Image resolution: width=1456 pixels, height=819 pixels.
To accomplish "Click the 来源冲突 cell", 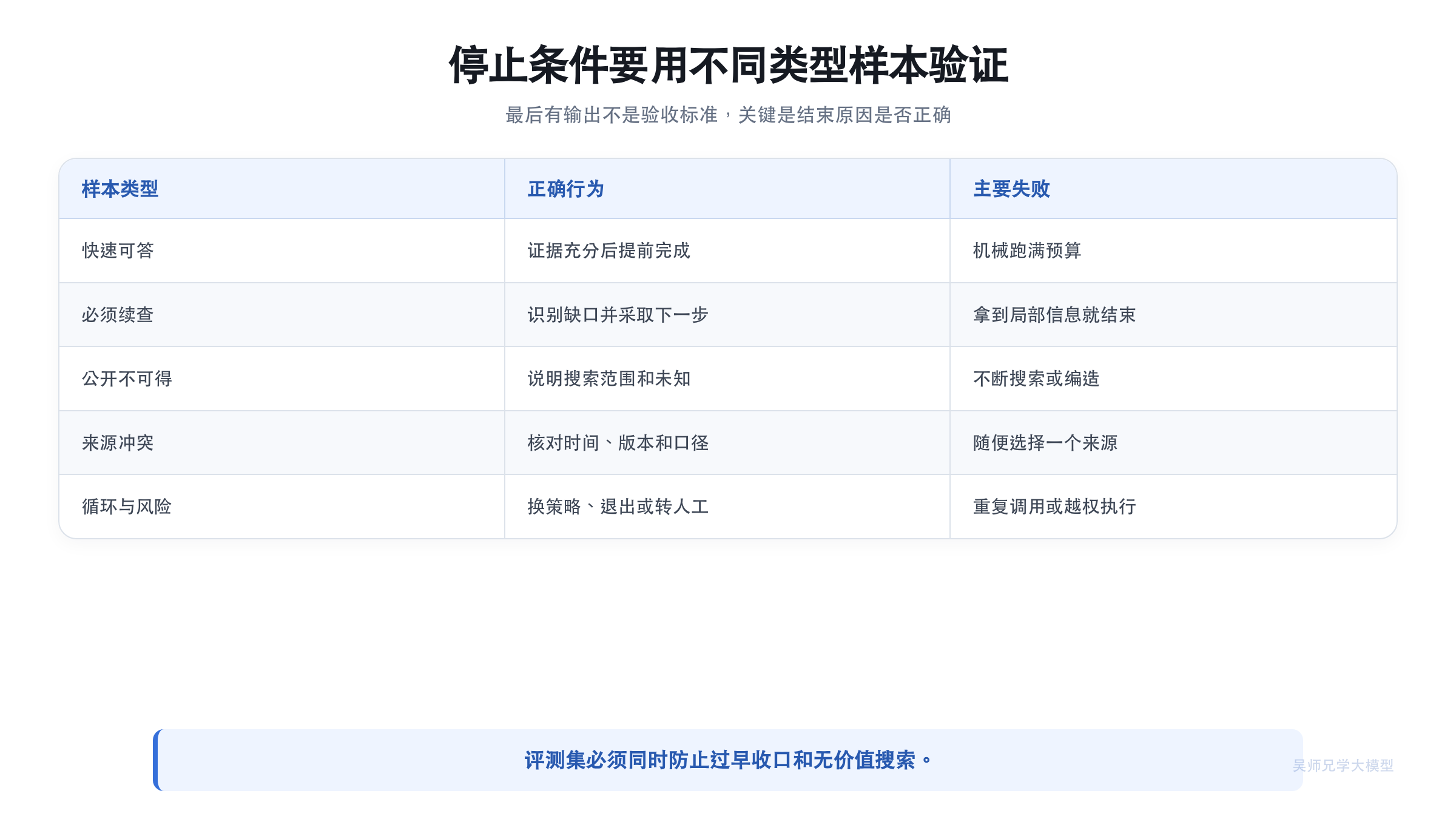I will coord(281,443).
